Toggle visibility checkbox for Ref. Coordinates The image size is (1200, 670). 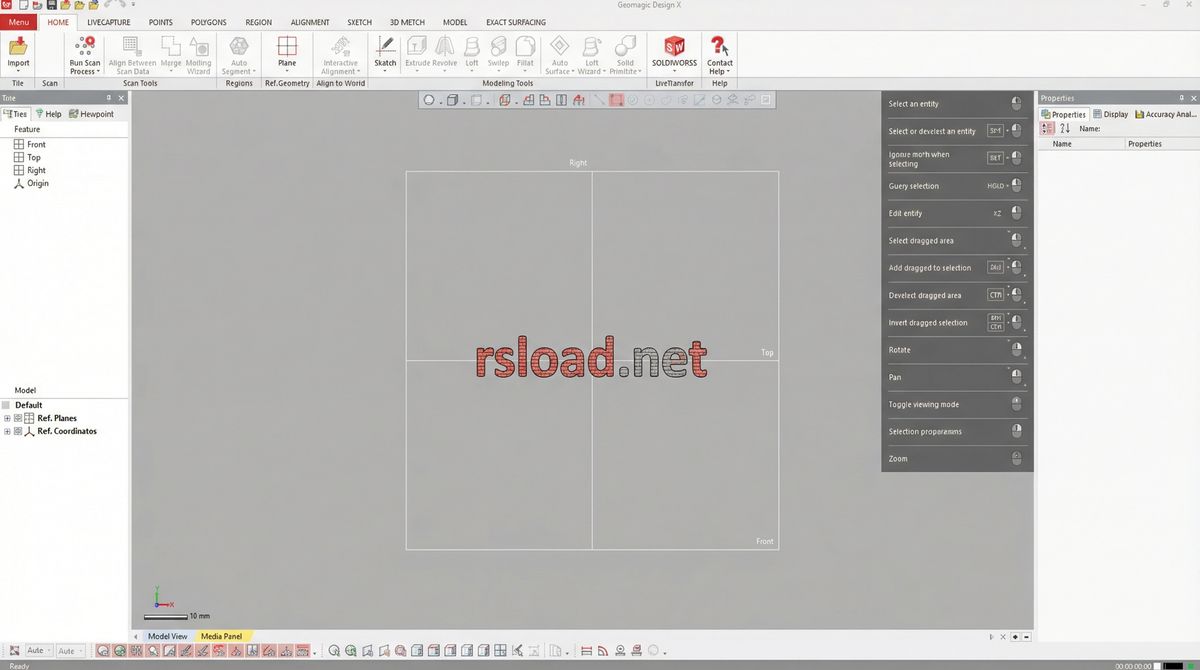click(x=18, y=431)
